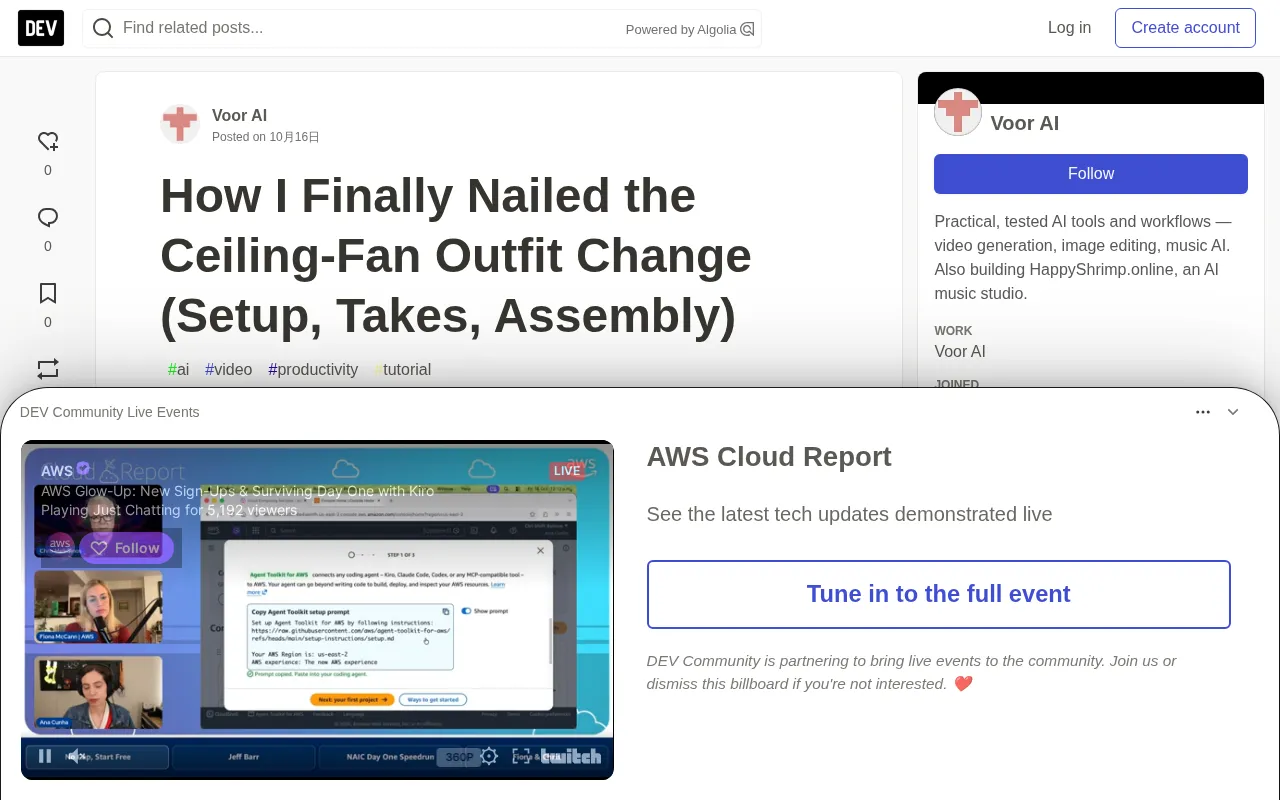1280x800 pixels.
Task: Add a heart reaction to post
Action: click(48, 142)
